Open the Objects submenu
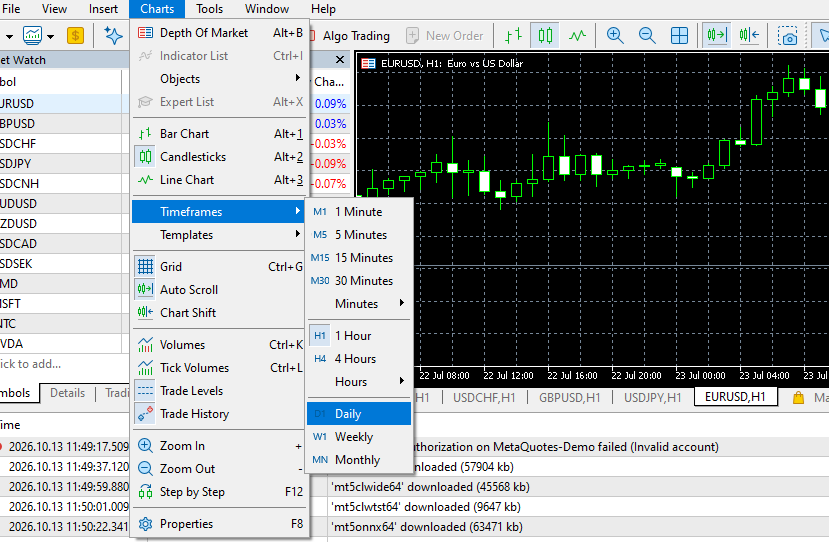The image size is (829, 542). pos(219,79)
